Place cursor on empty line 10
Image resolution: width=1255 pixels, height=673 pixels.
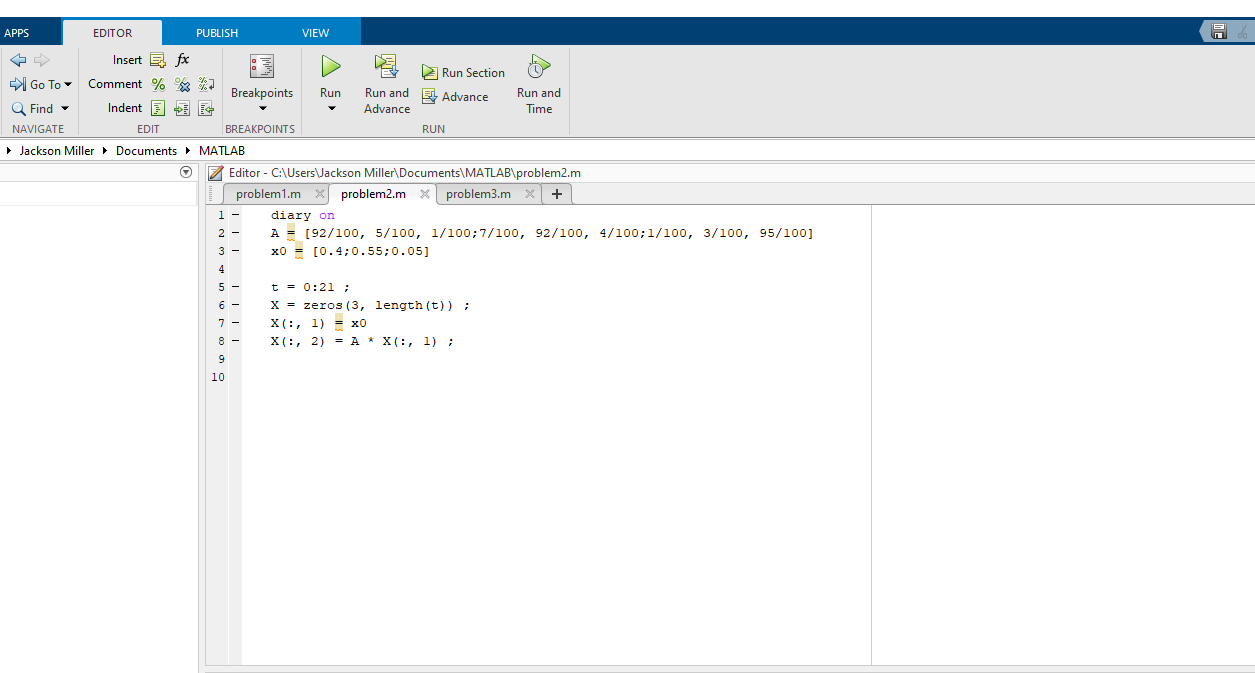tap(556, 377)
